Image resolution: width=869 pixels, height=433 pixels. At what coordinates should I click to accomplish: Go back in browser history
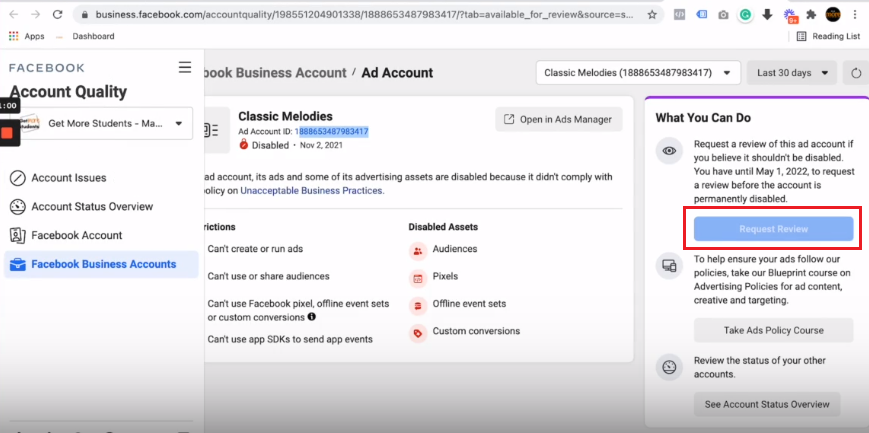pos(14,14)
